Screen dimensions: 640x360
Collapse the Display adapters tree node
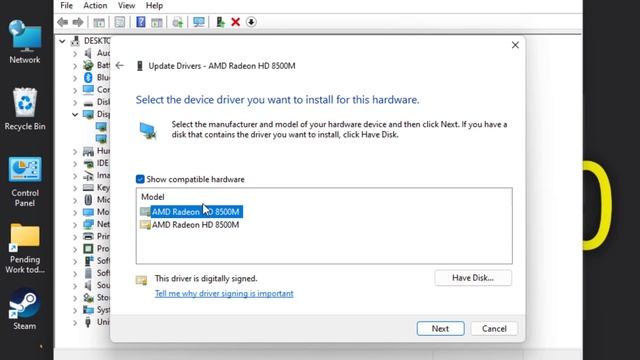pyautogui.click(x=75, y=115)
